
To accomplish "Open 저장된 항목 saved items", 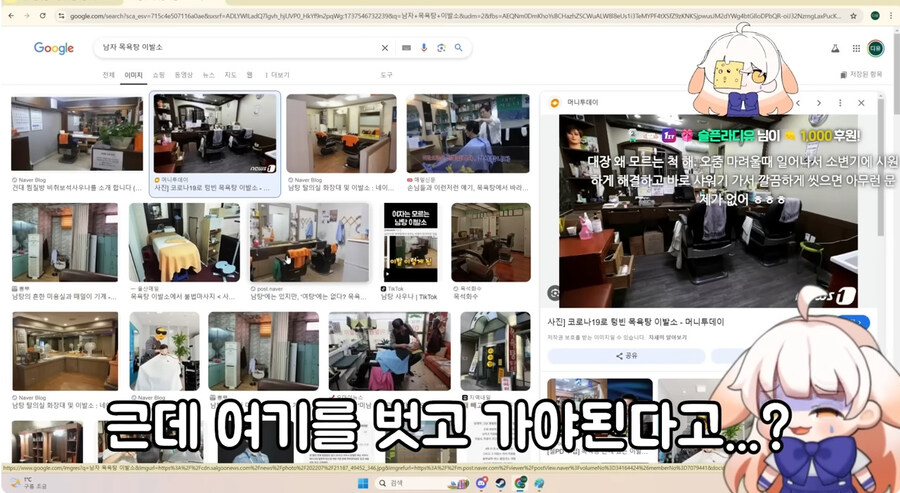I will (861, 75).
